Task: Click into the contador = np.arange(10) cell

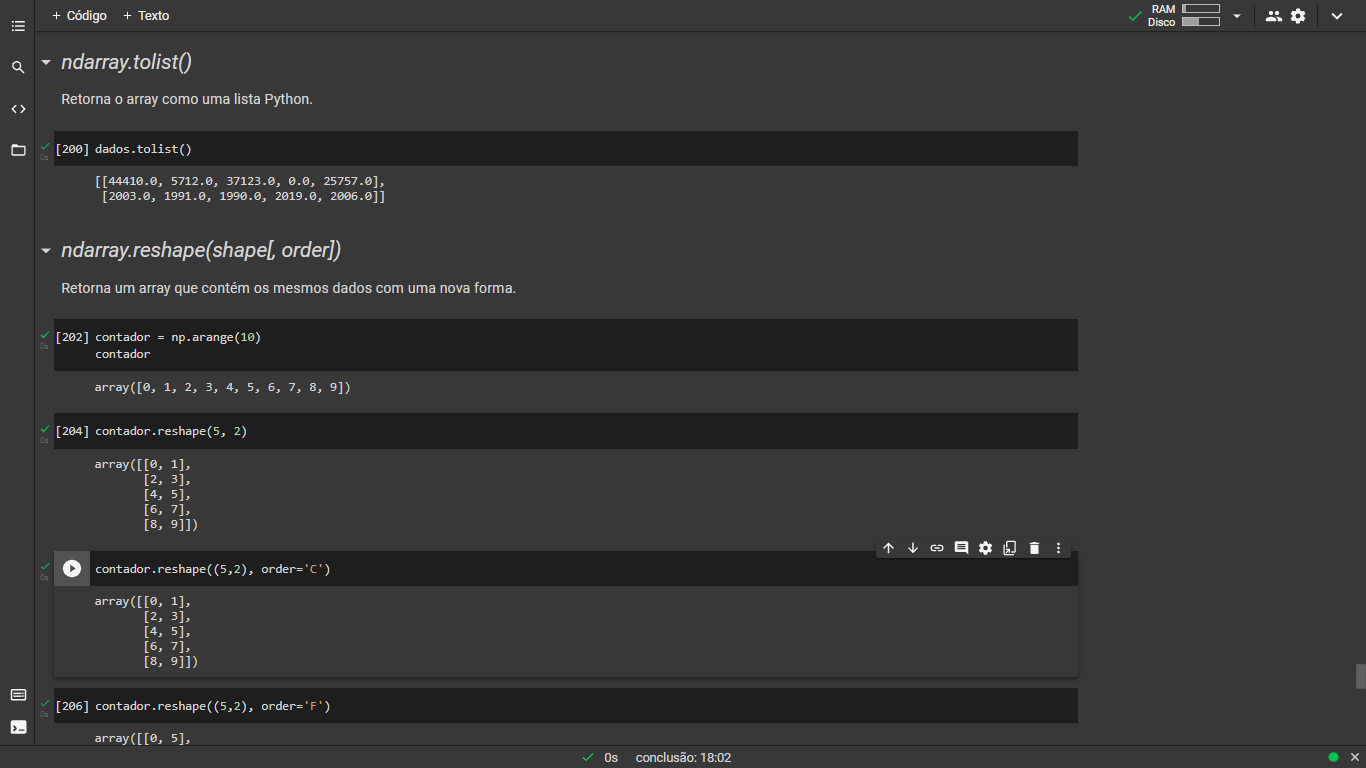Action: 566,345
